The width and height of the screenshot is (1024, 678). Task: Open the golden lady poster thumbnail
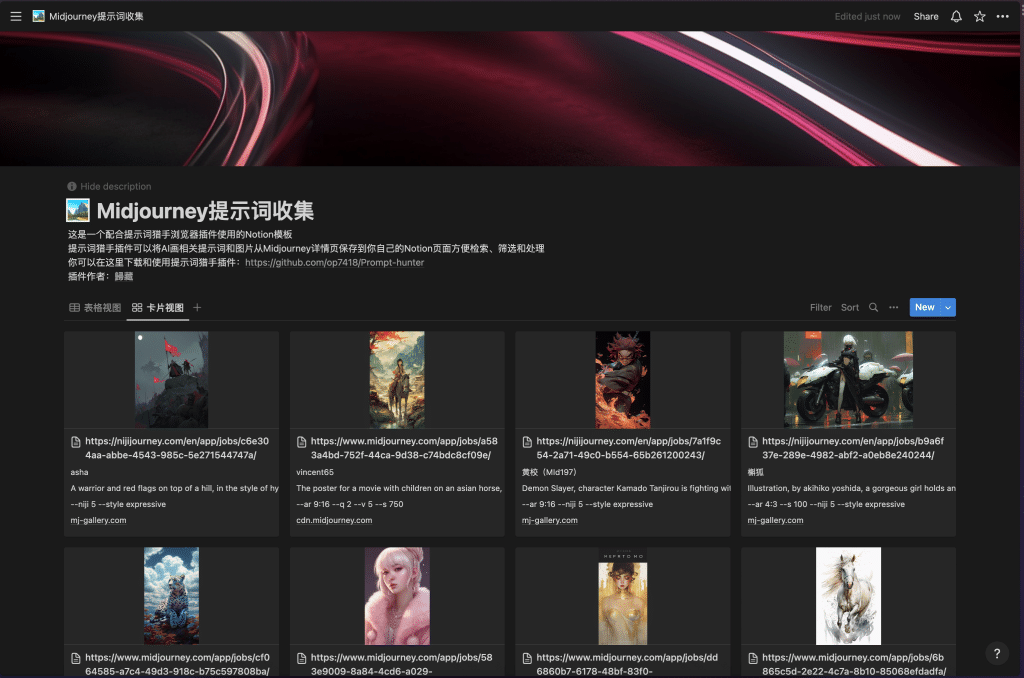[x=622, y=596]
